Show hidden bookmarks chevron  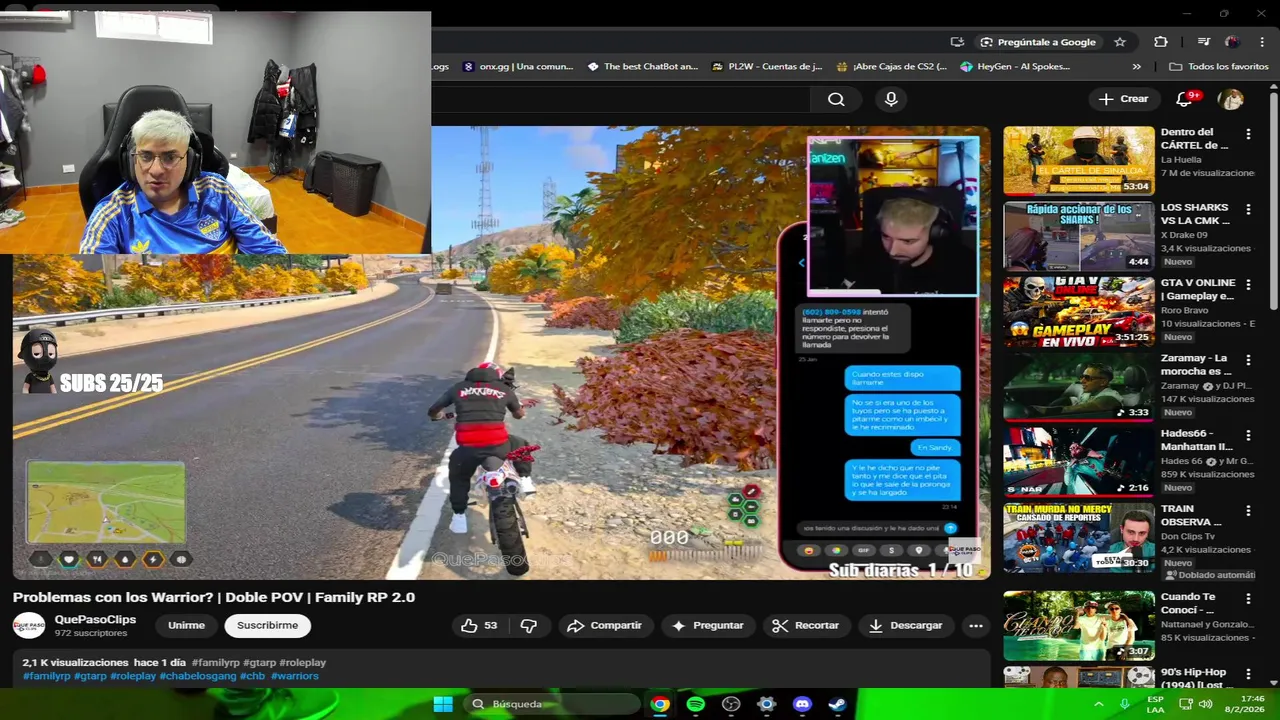click(x=1136, y=67)
